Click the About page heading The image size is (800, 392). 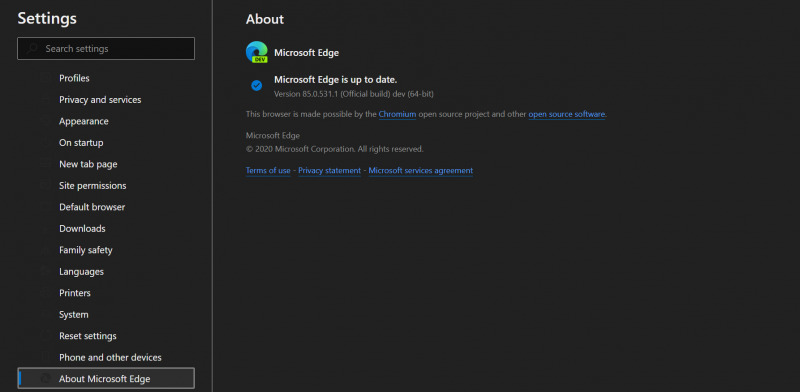(265, 19)
